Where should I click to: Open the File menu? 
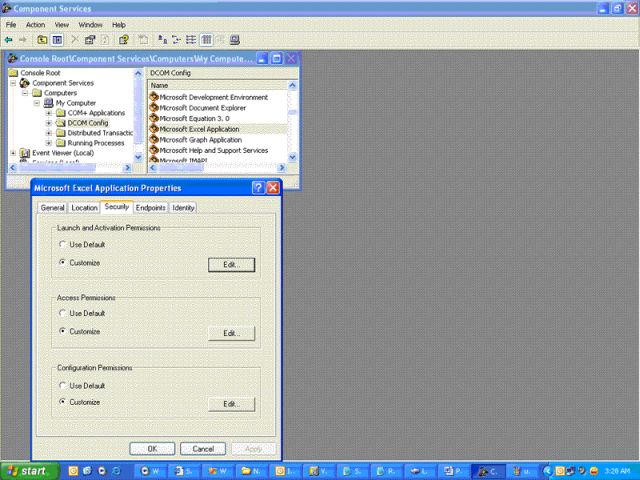click(11, 25)
